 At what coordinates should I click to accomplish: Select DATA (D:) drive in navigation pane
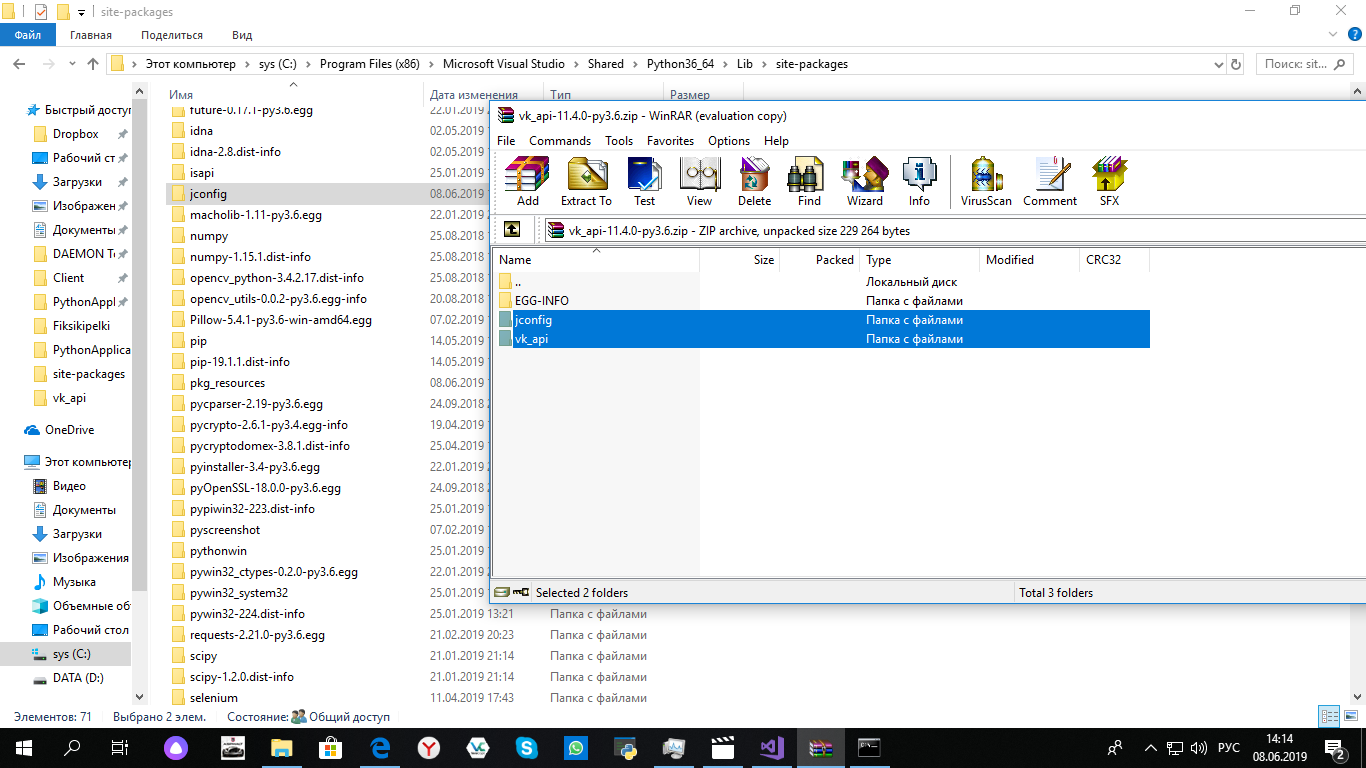pos(78,678)
